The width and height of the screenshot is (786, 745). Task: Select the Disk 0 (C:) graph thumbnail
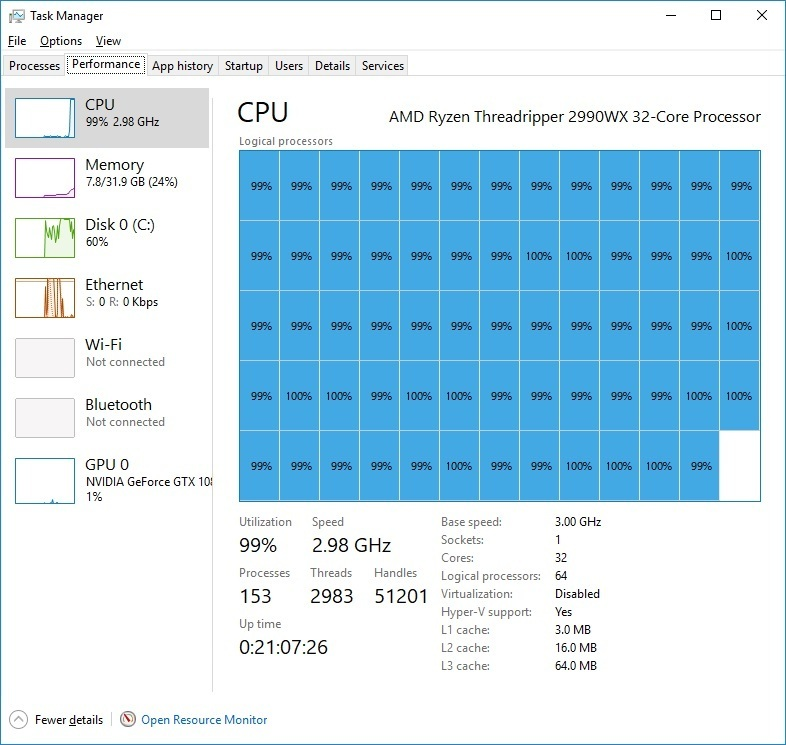(x=45, y=238)
